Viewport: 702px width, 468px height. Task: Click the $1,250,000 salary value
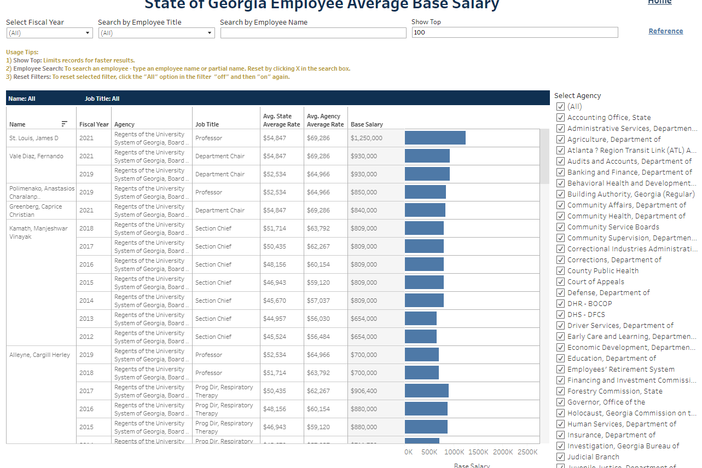366,138
